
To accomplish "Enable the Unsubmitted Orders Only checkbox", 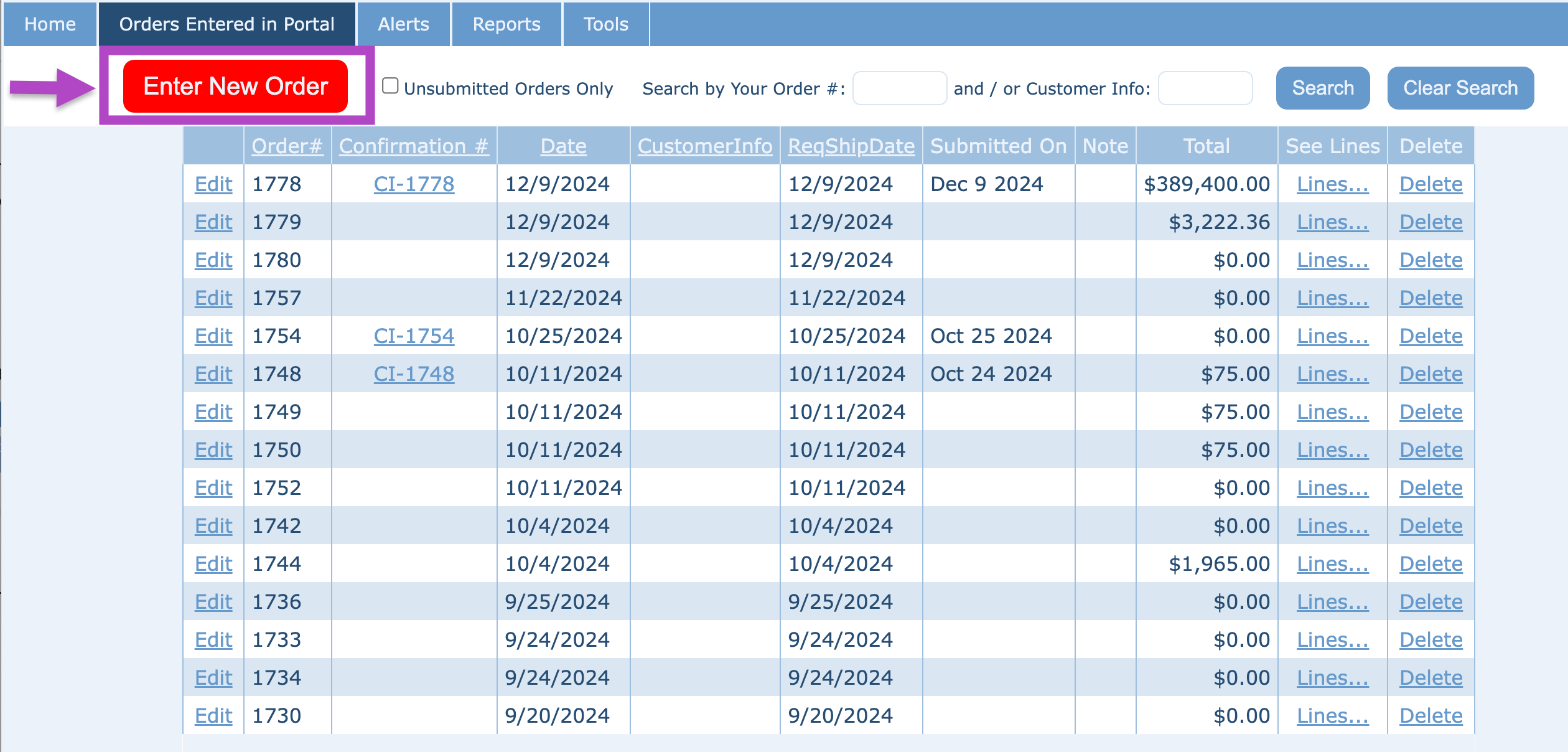I will point(390,86).
